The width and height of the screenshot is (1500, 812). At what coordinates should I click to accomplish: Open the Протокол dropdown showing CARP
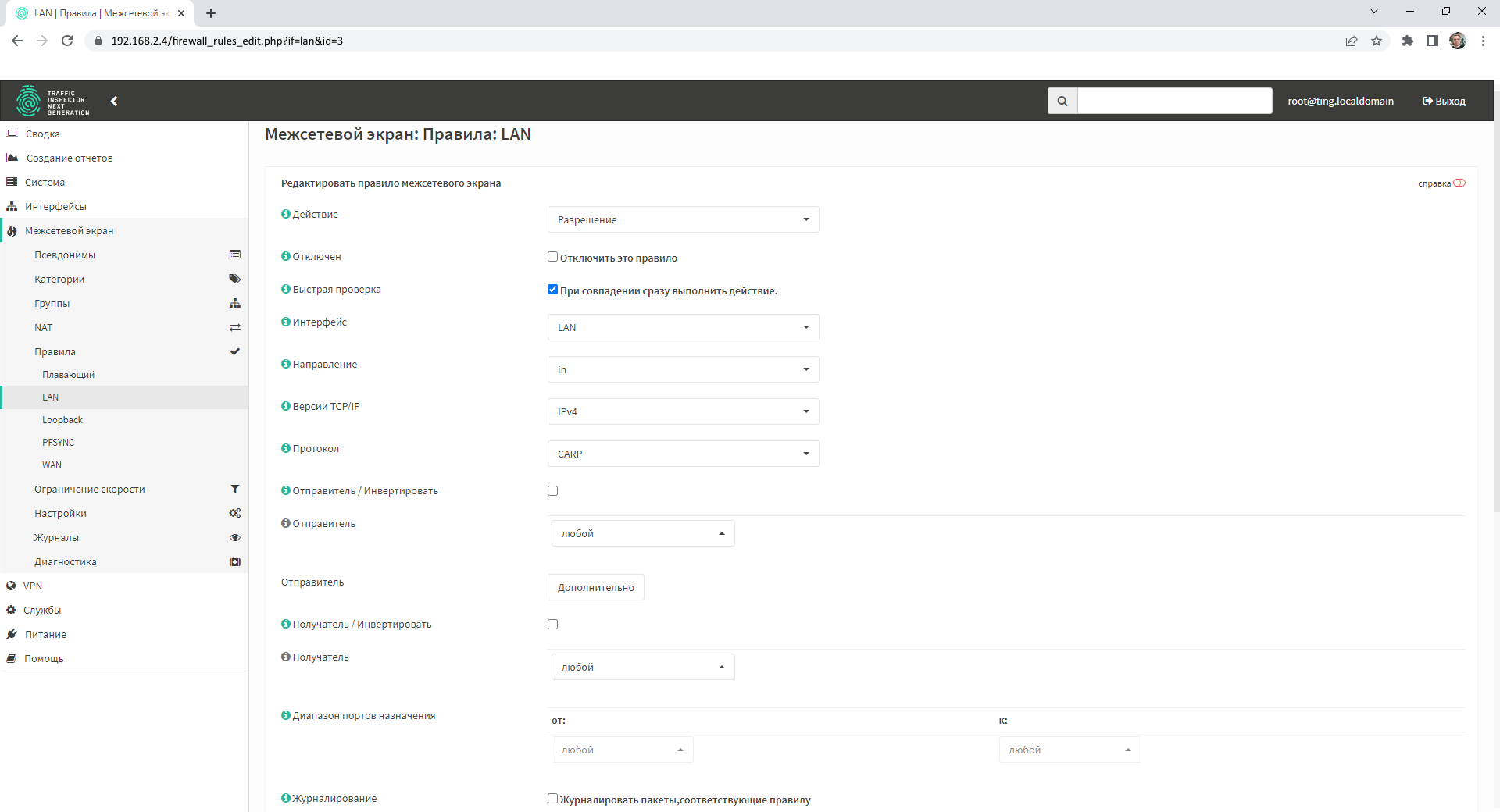[x=683, y=454]
